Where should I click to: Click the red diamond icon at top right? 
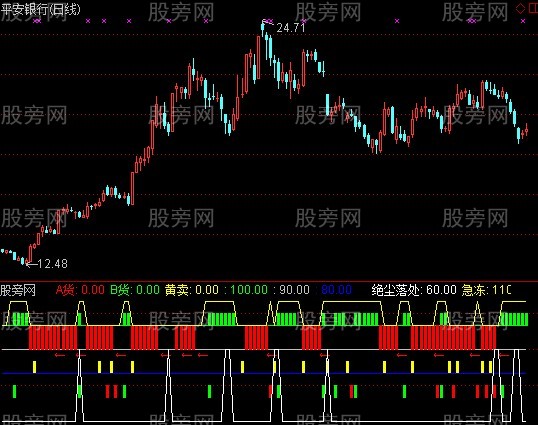coord(520,9)
